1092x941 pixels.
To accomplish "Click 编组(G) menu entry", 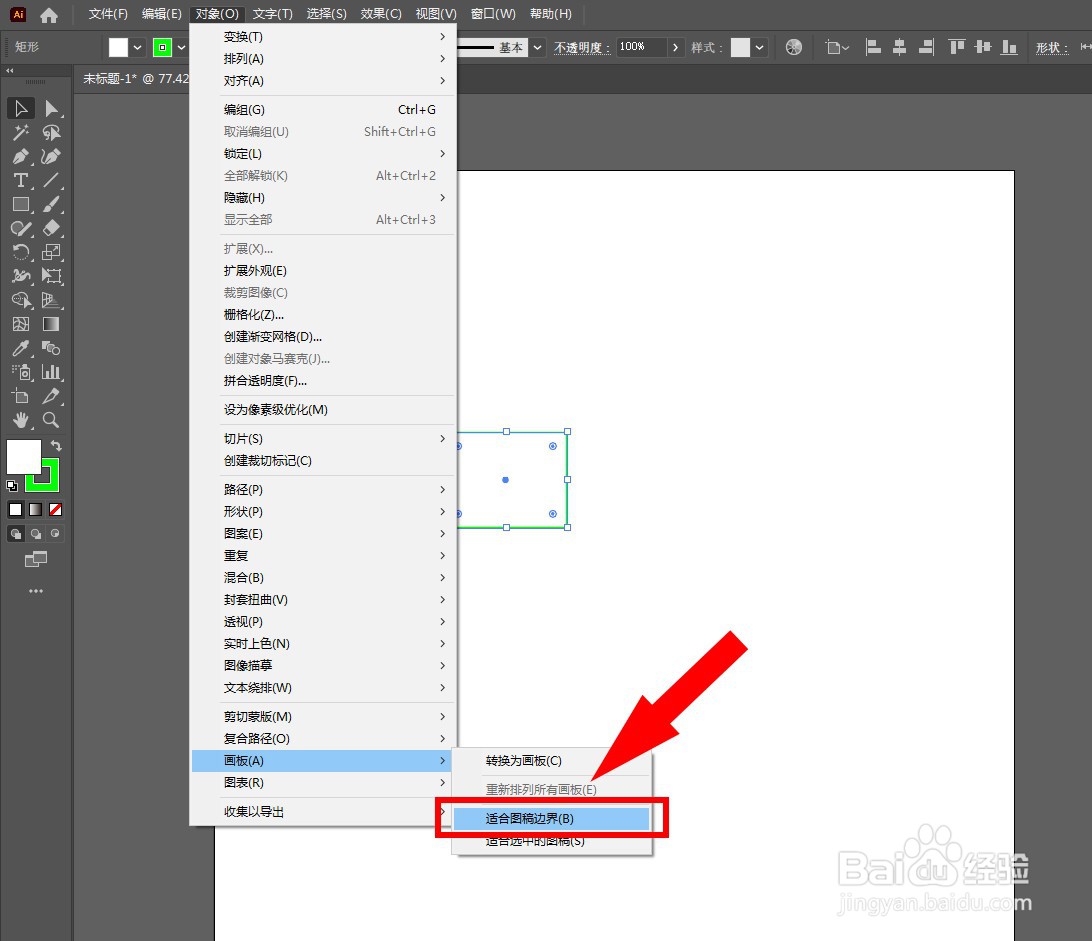I will [324, 109].
